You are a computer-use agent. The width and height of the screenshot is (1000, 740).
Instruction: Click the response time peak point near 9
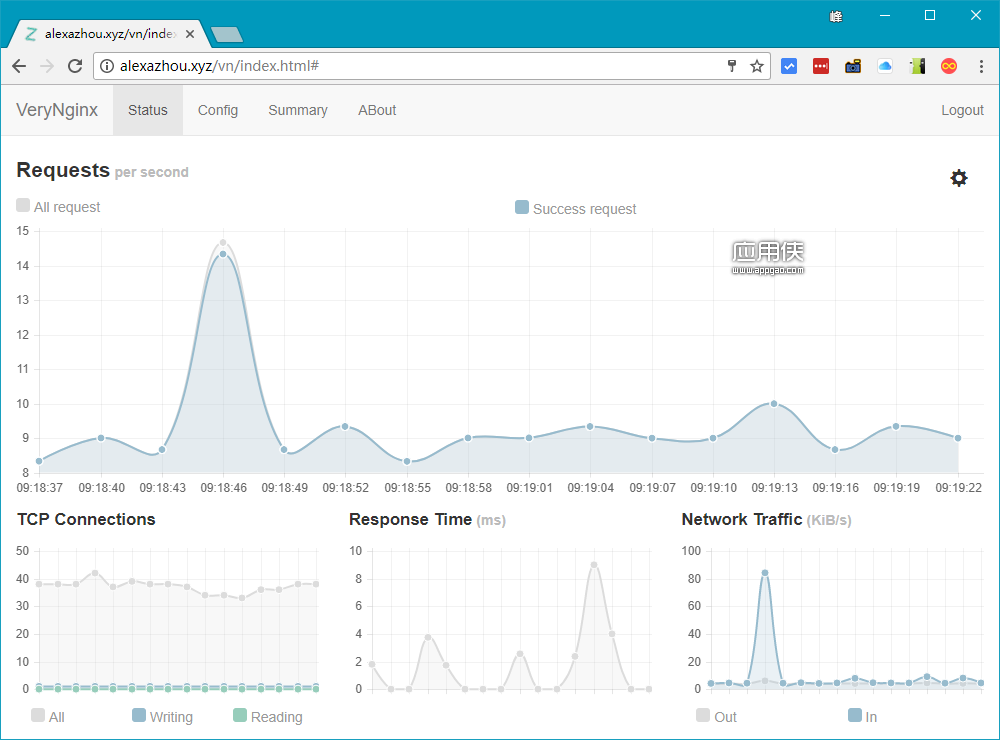(594, 565)
